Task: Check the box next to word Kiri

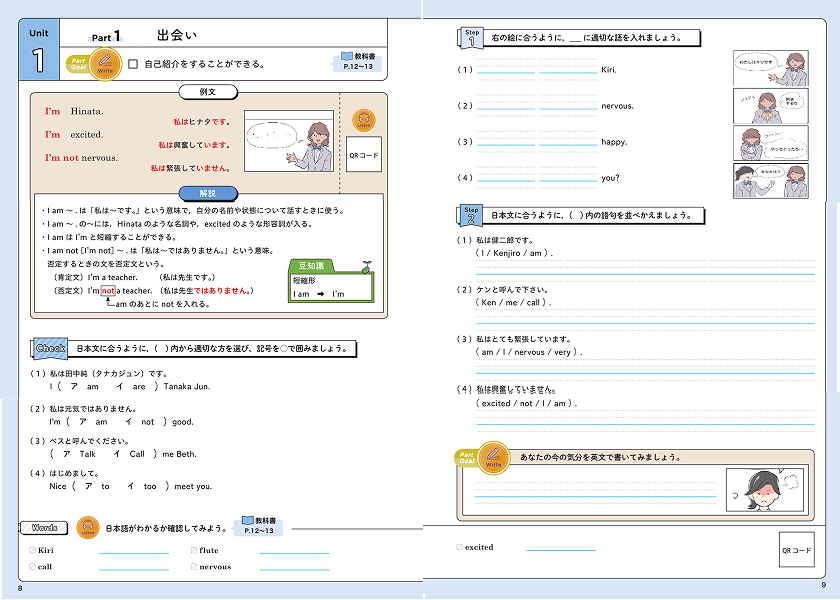Action: 33,550
